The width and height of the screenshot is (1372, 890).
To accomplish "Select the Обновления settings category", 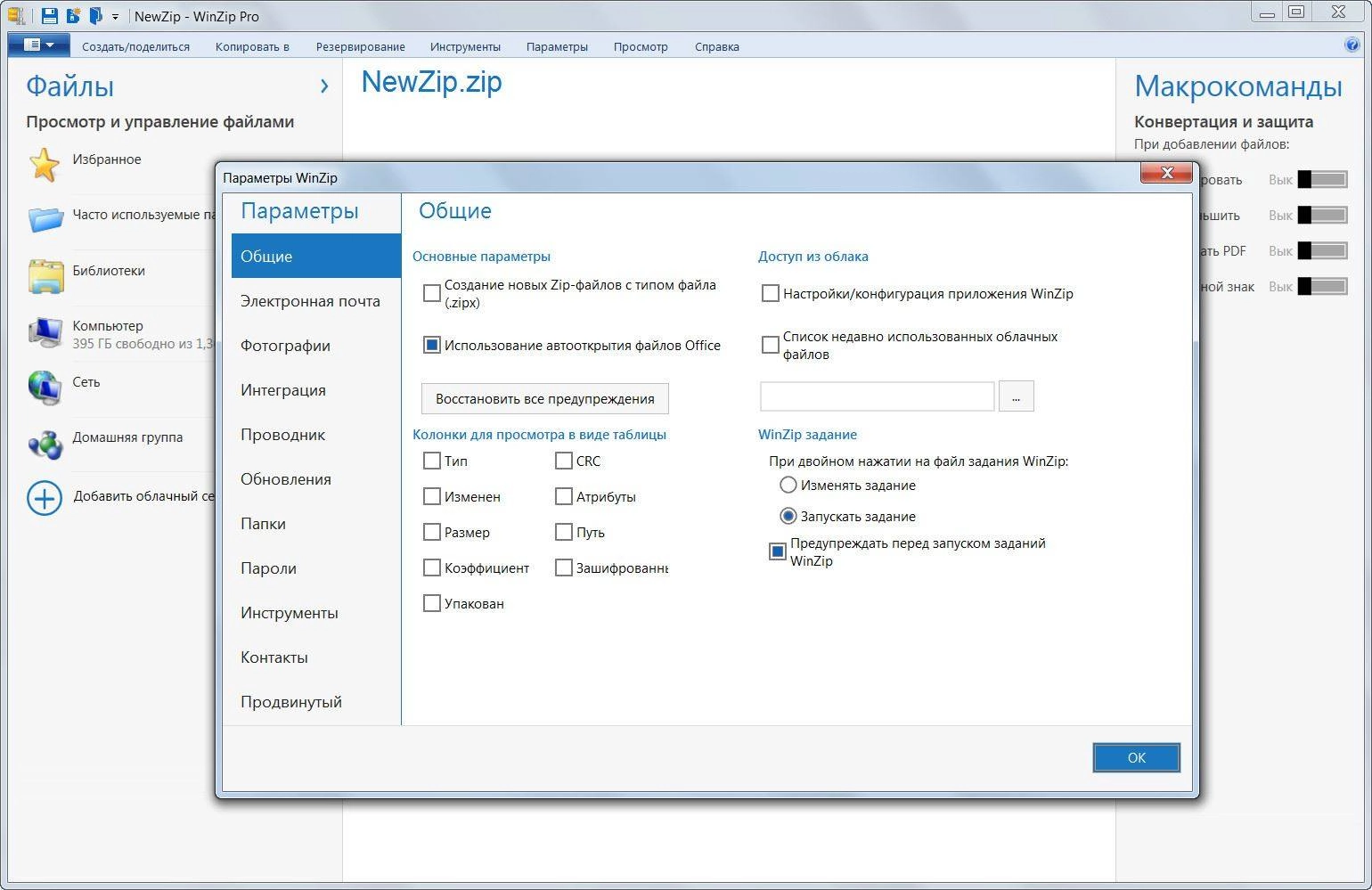I will click(315, 479).
